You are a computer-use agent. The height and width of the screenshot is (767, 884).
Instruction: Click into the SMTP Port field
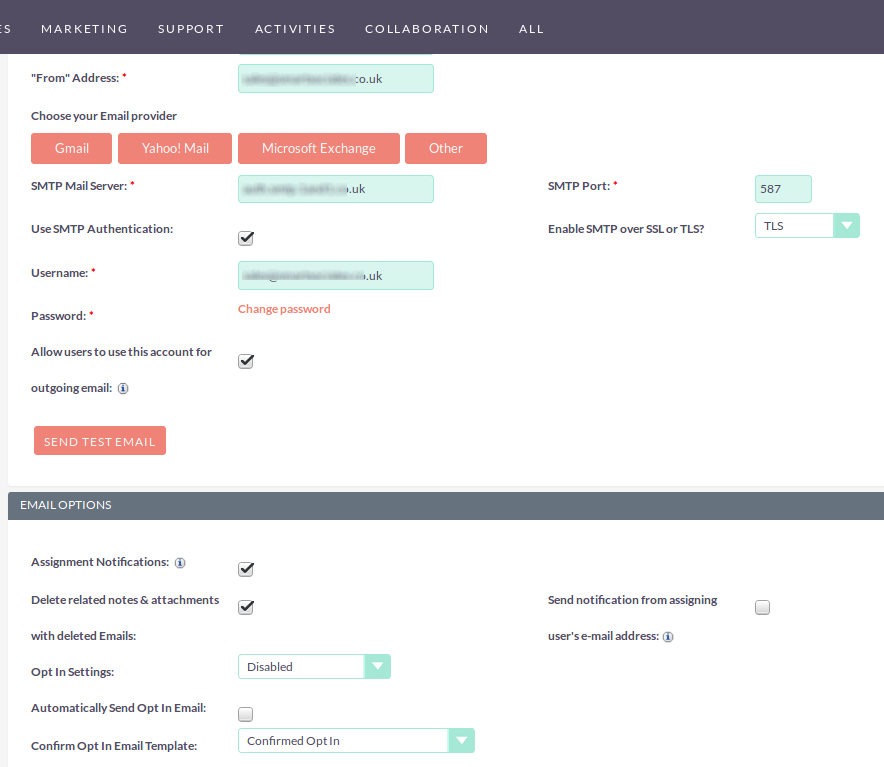click(x=783, y=188)
